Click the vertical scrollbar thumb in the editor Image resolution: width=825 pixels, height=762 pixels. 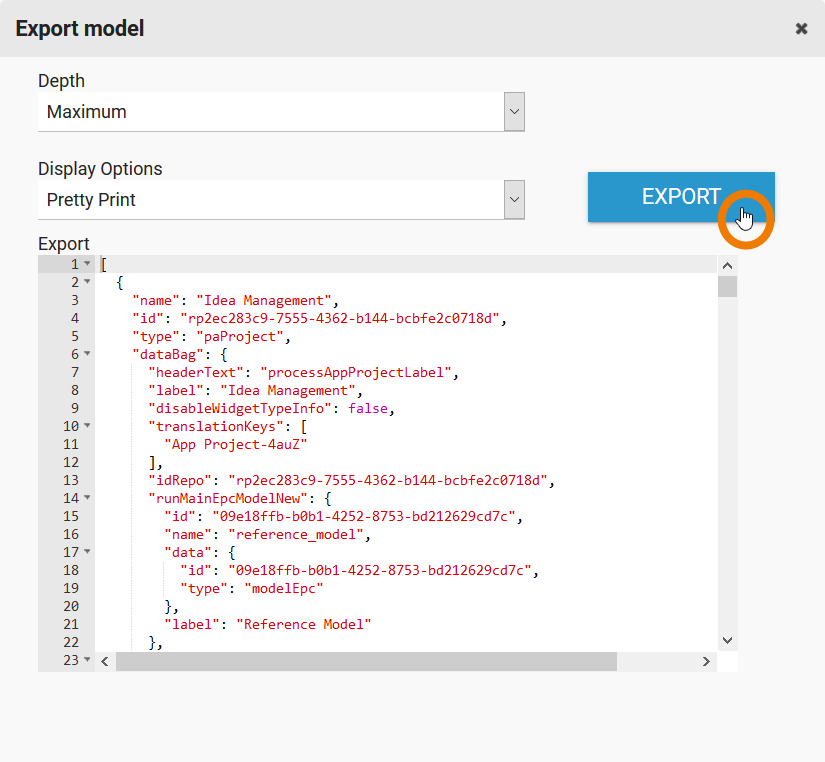tap(727, 287)
